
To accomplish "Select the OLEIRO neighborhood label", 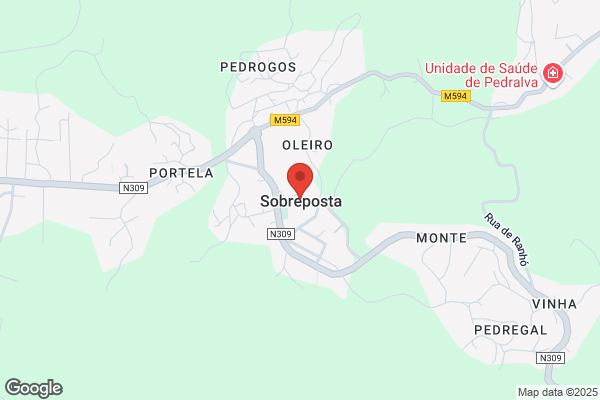I will pos(308,145).
